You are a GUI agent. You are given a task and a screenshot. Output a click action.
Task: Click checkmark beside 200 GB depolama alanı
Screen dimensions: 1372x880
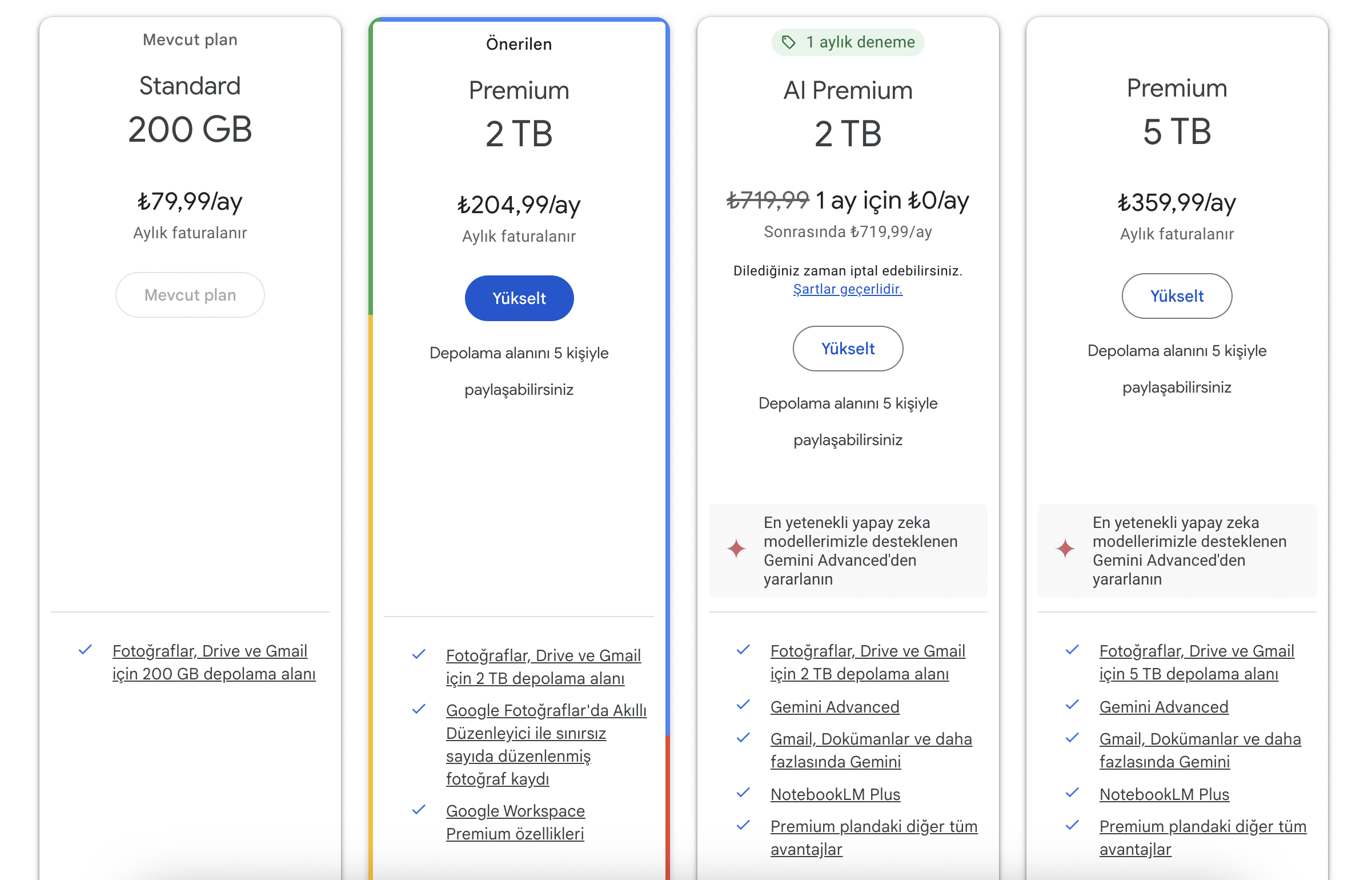(x=85, y=650)
